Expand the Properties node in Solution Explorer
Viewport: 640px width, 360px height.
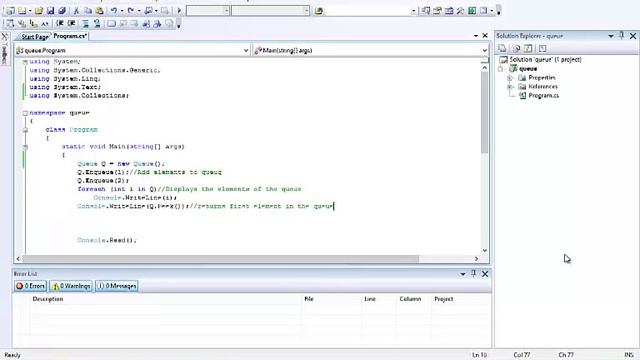click(510, 78)
